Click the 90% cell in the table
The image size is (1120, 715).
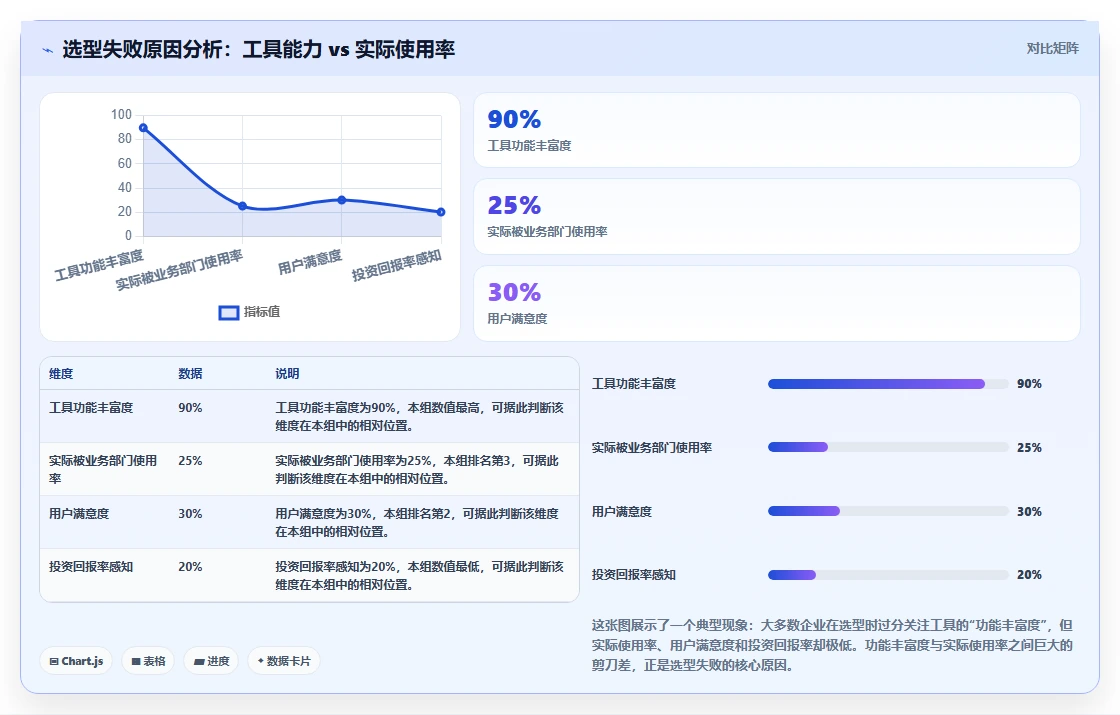tap(191, 408)
